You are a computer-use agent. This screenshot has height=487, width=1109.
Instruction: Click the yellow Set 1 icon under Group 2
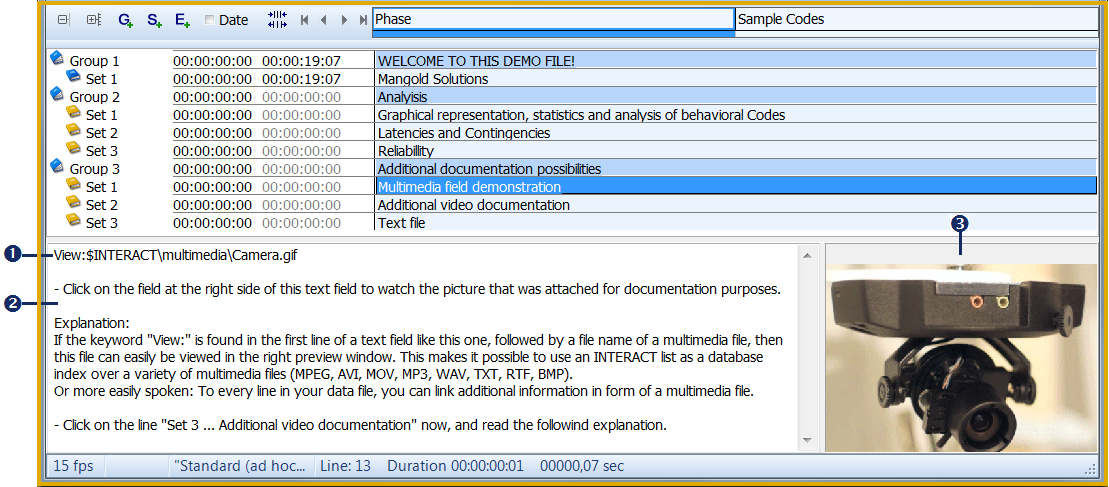tap(74, 112)
